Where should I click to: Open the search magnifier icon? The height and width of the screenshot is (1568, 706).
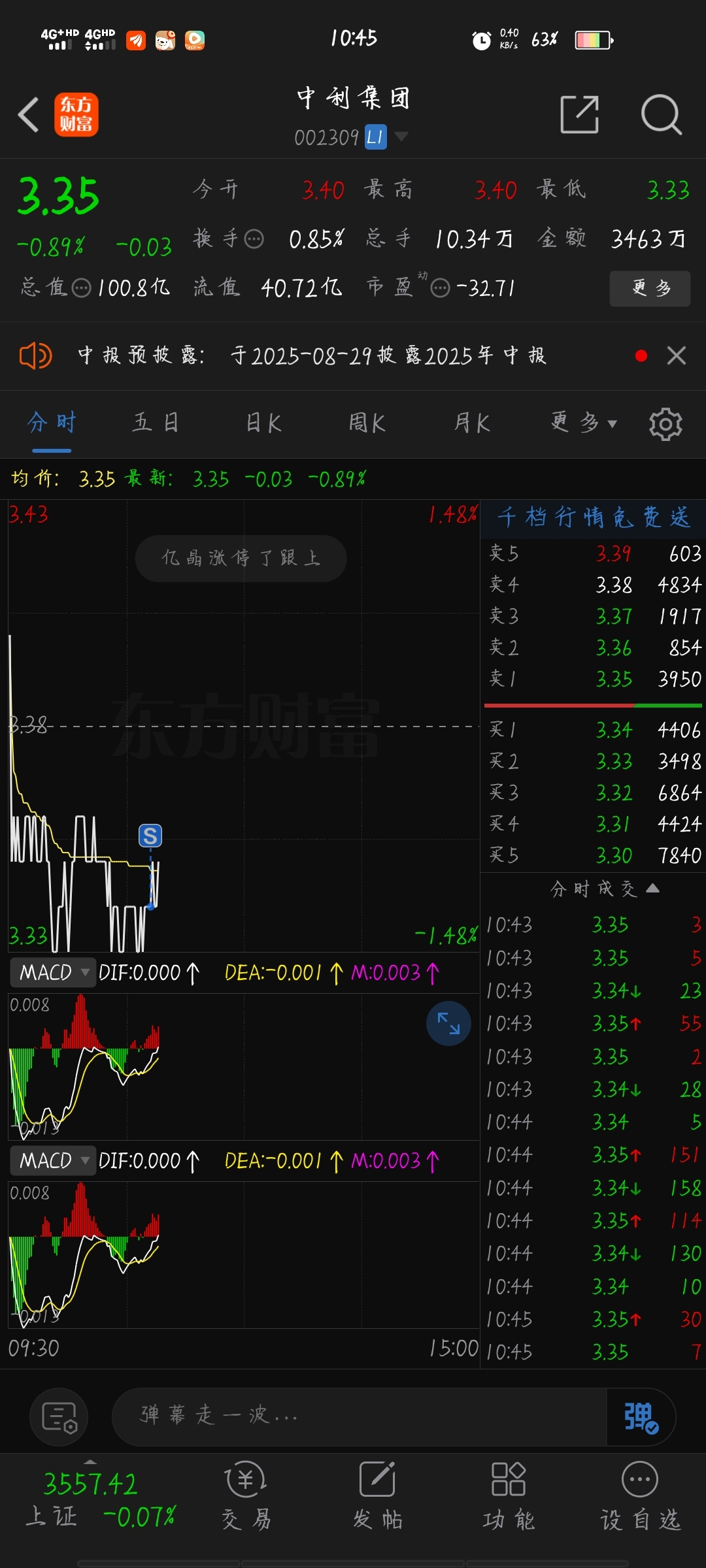662,114
